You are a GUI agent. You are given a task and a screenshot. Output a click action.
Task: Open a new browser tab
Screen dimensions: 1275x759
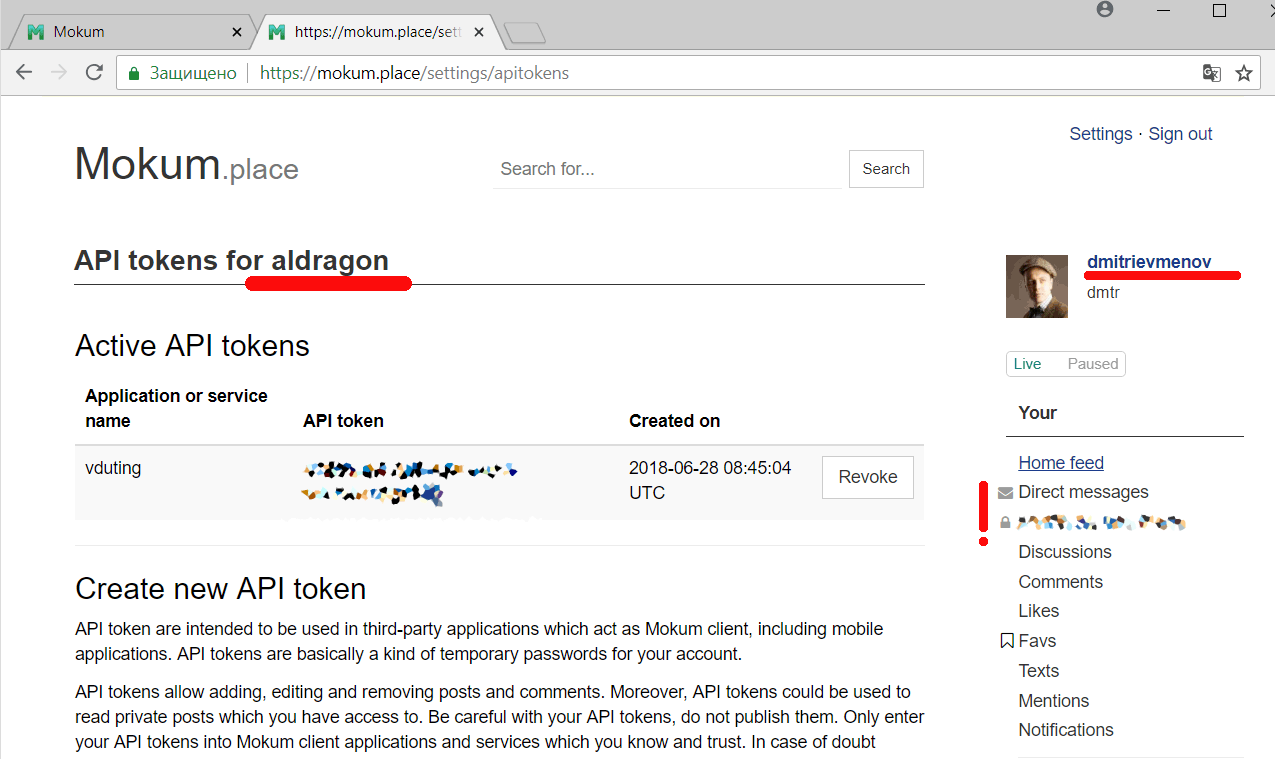coord(524,34)
